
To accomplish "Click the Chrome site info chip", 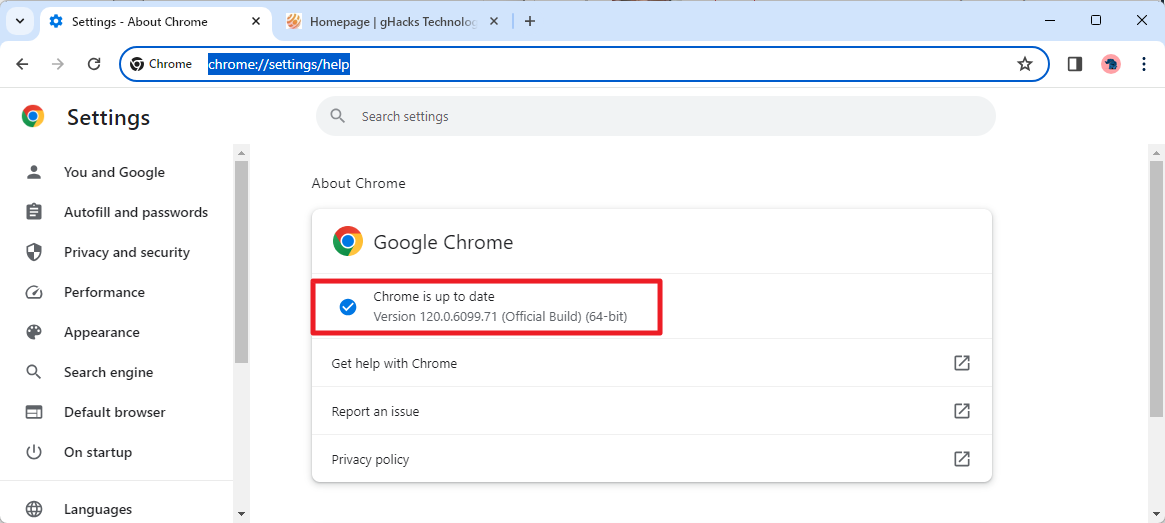I will coord(161,64).
